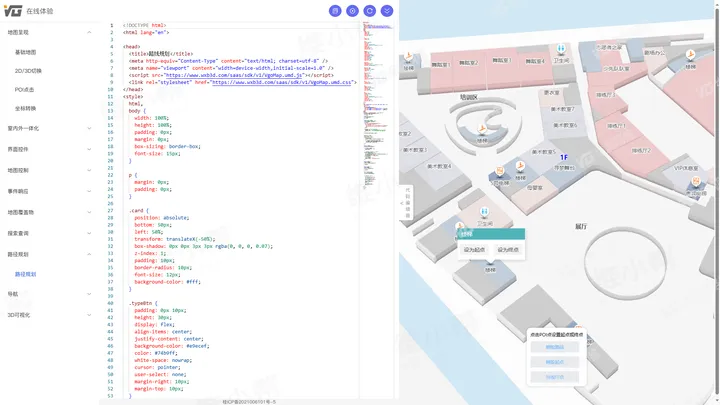Click the VG logo in the header
720x405 pixels.
tap(13, 11)
